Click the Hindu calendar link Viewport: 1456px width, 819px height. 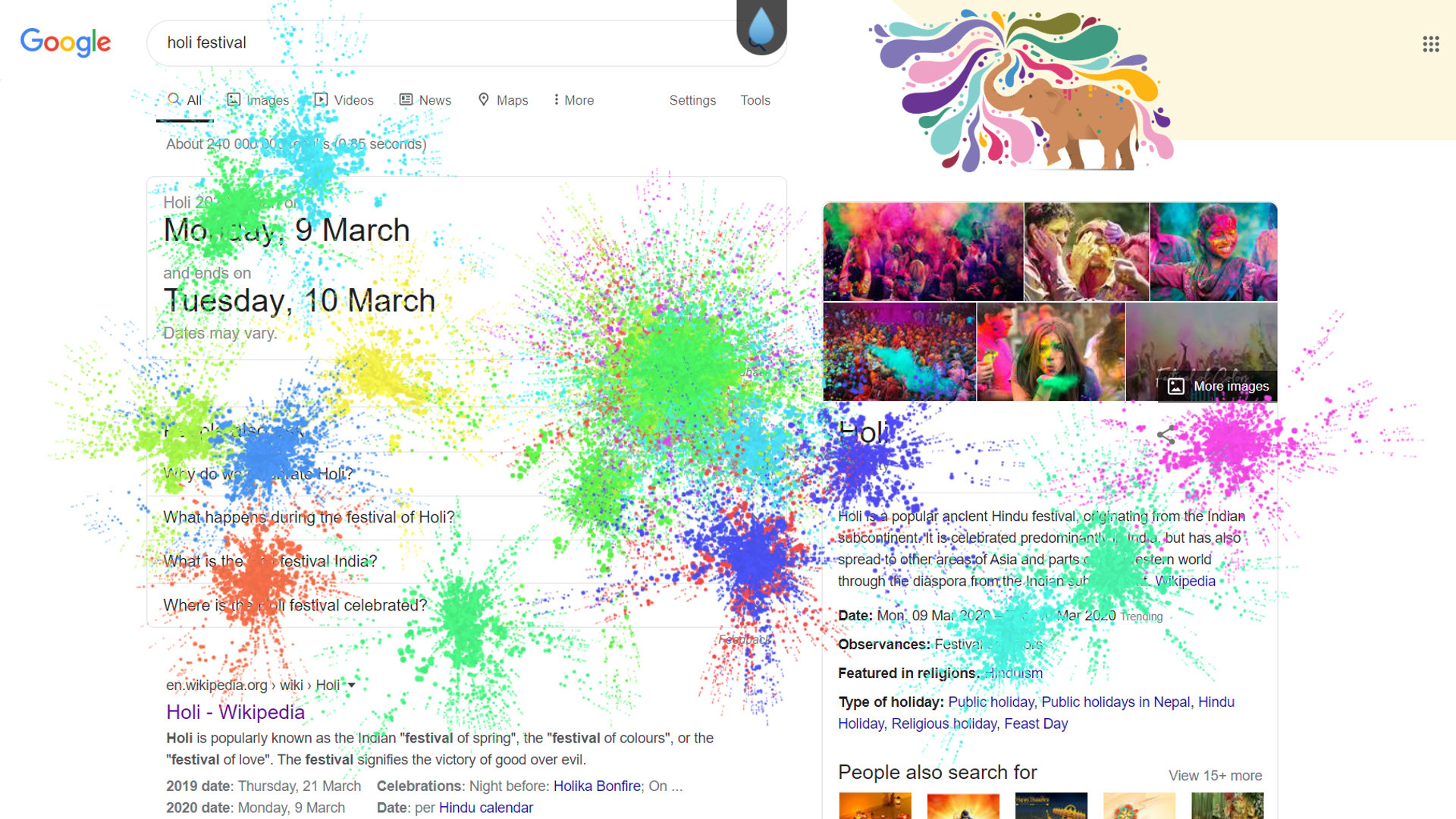[485, 808]
